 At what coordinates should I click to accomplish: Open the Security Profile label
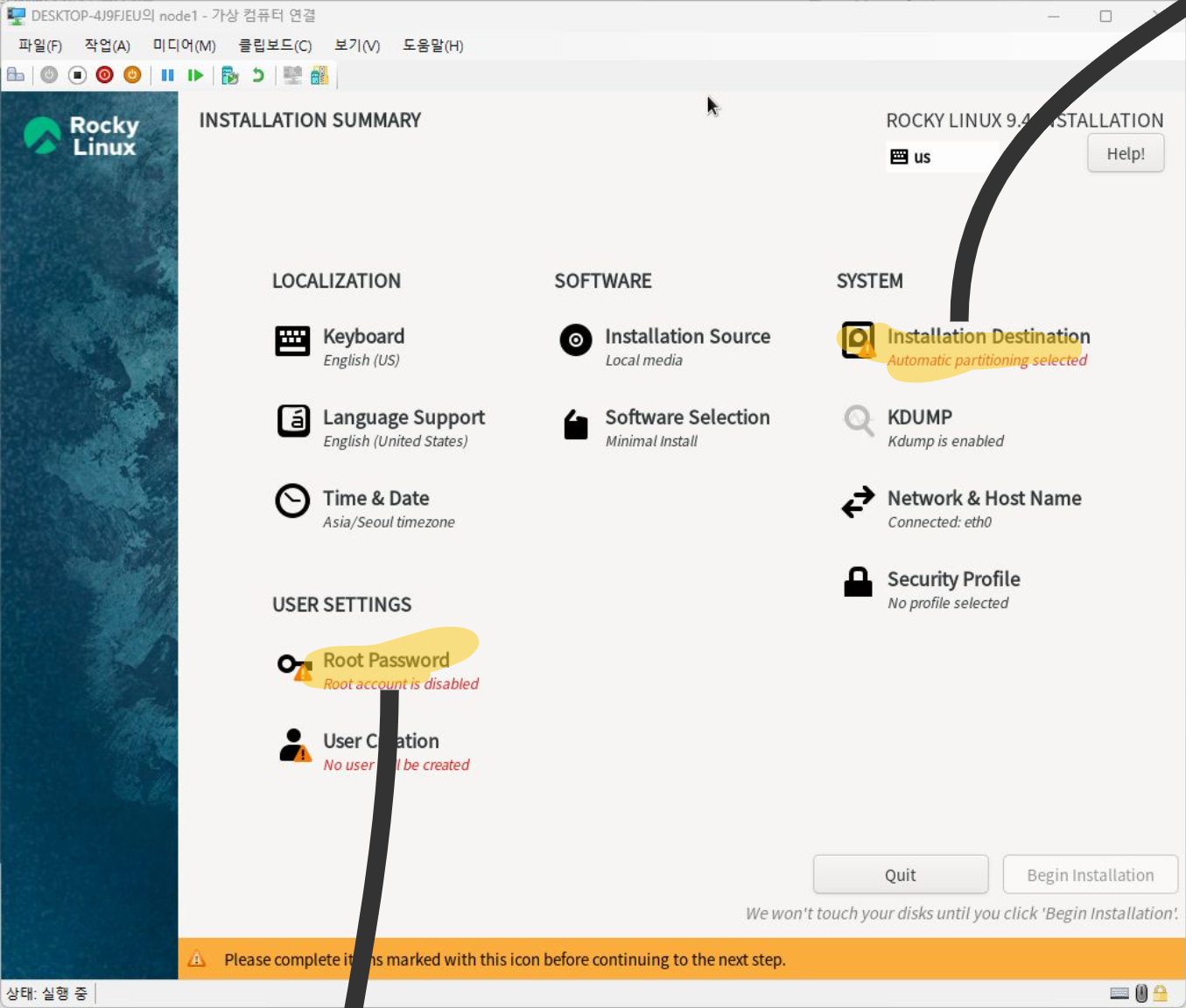point(954,579)
